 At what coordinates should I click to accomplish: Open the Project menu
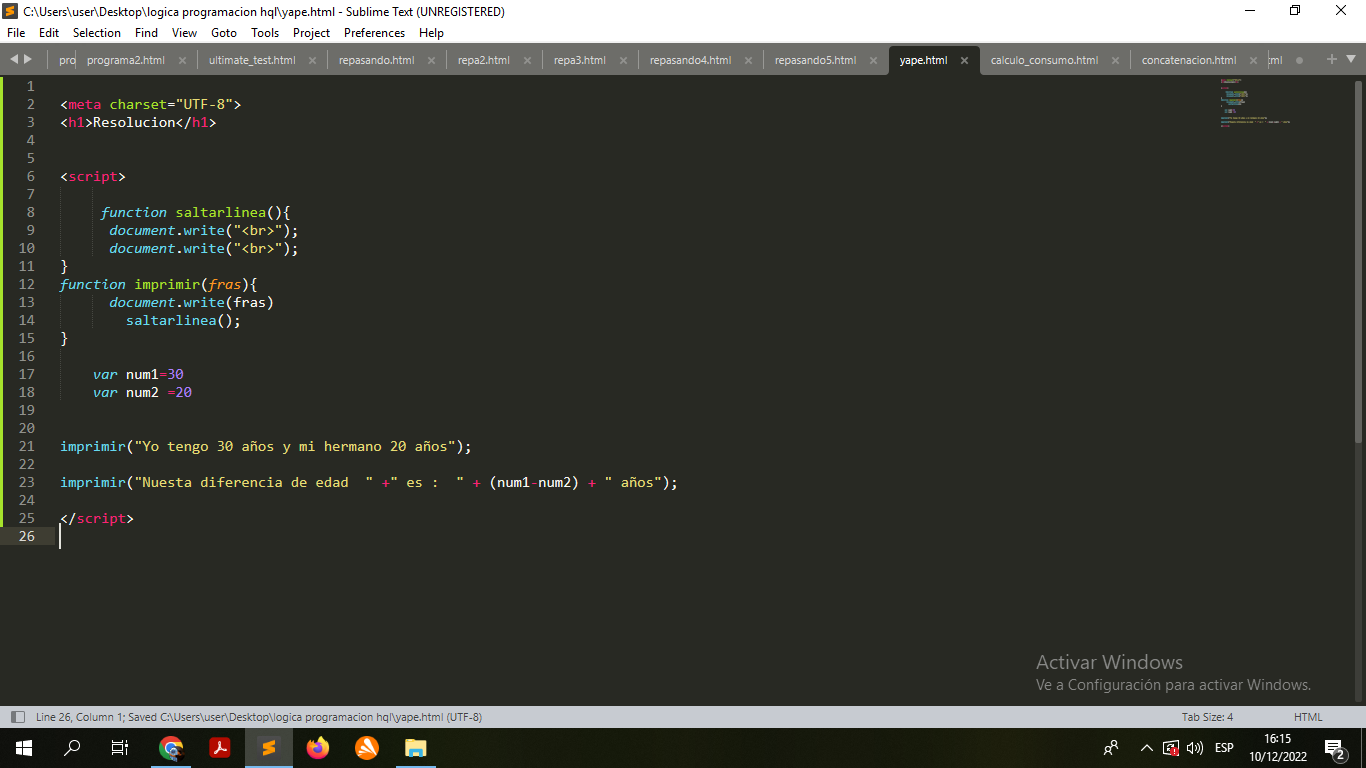(x=312, y=33)
